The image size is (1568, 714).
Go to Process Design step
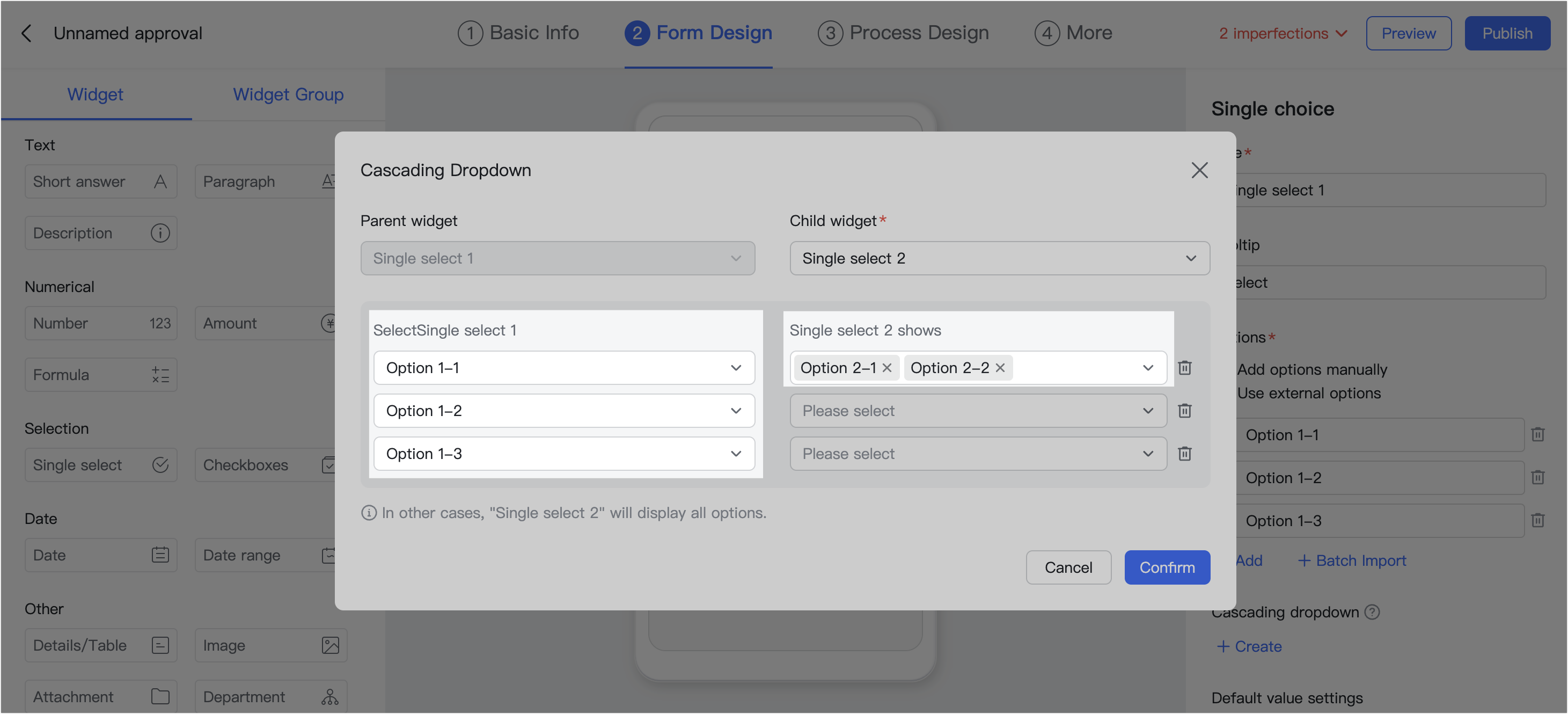click(903, 33)
